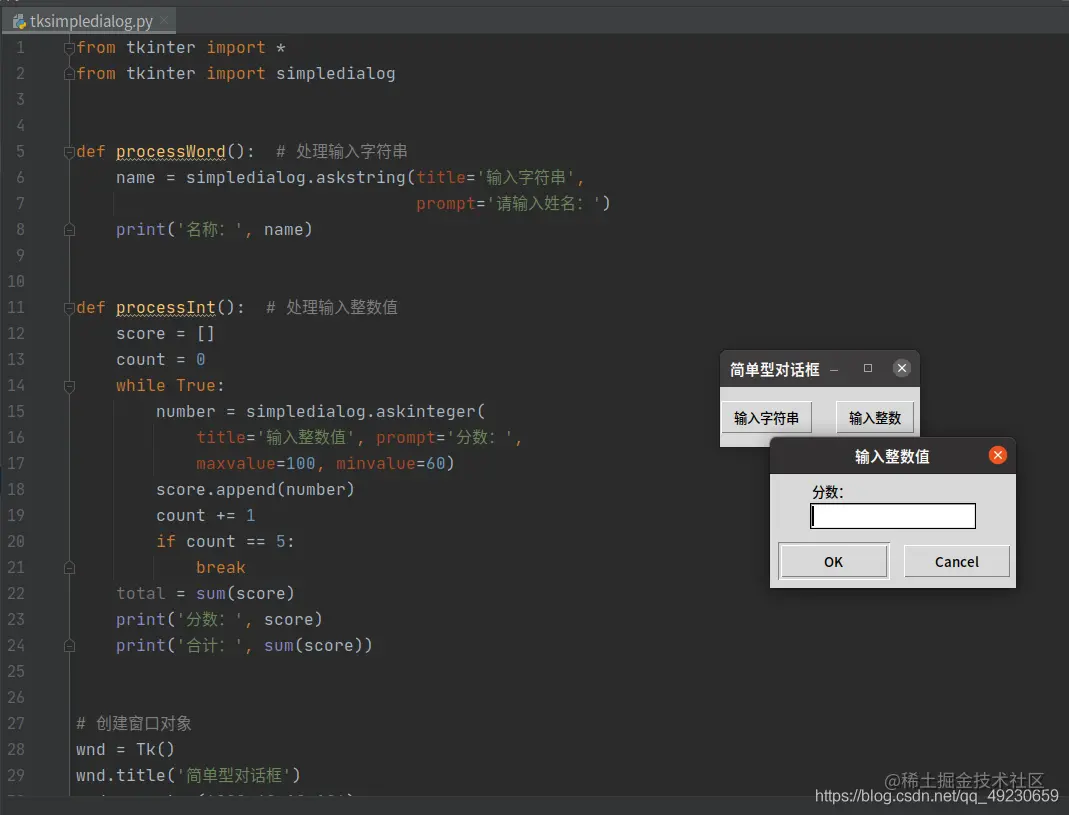Maximize the 简单型对话框 window

click(868, 368)
